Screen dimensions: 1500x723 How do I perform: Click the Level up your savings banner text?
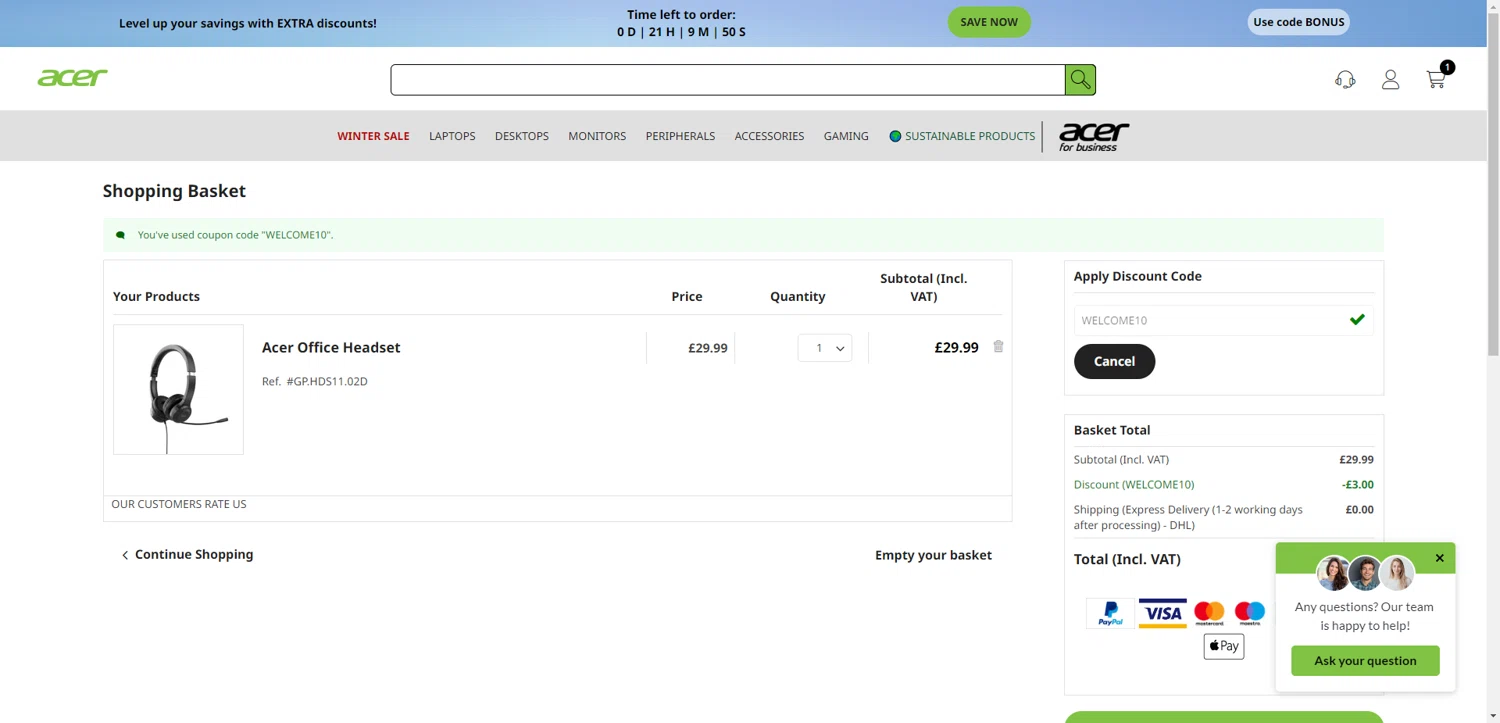coord(248,23)
